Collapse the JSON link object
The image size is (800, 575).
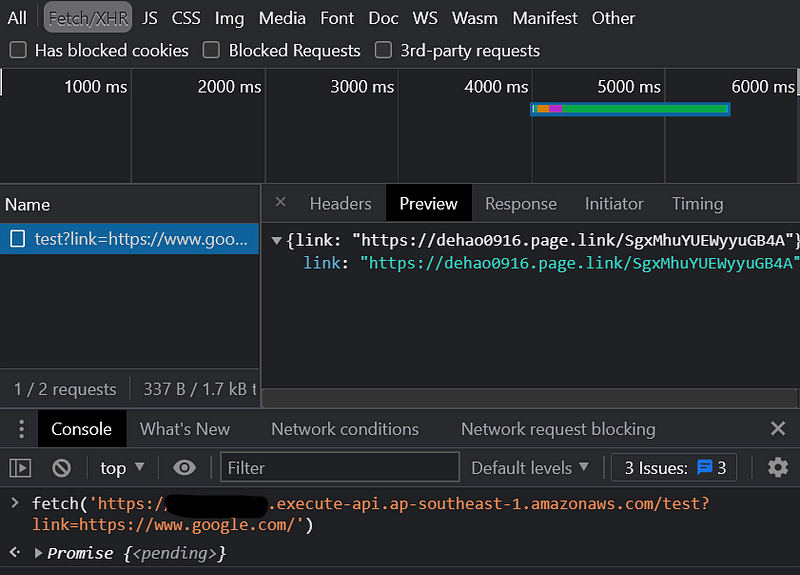(277, 240)
